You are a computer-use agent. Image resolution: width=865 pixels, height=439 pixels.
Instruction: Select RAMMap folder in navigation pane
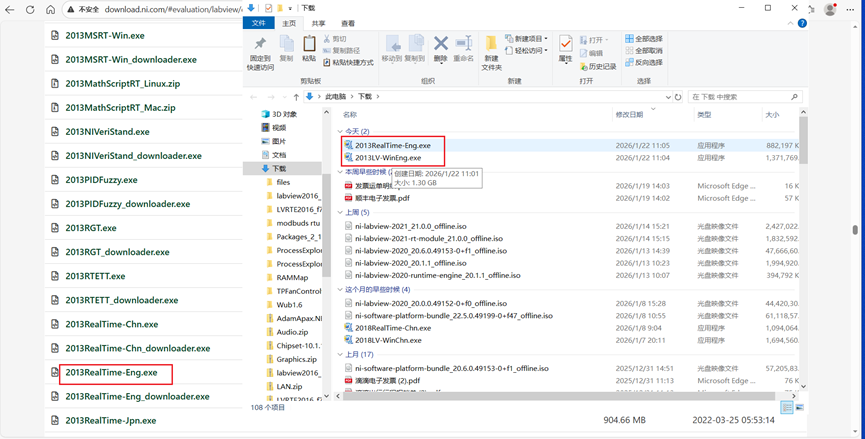(287, 277)
